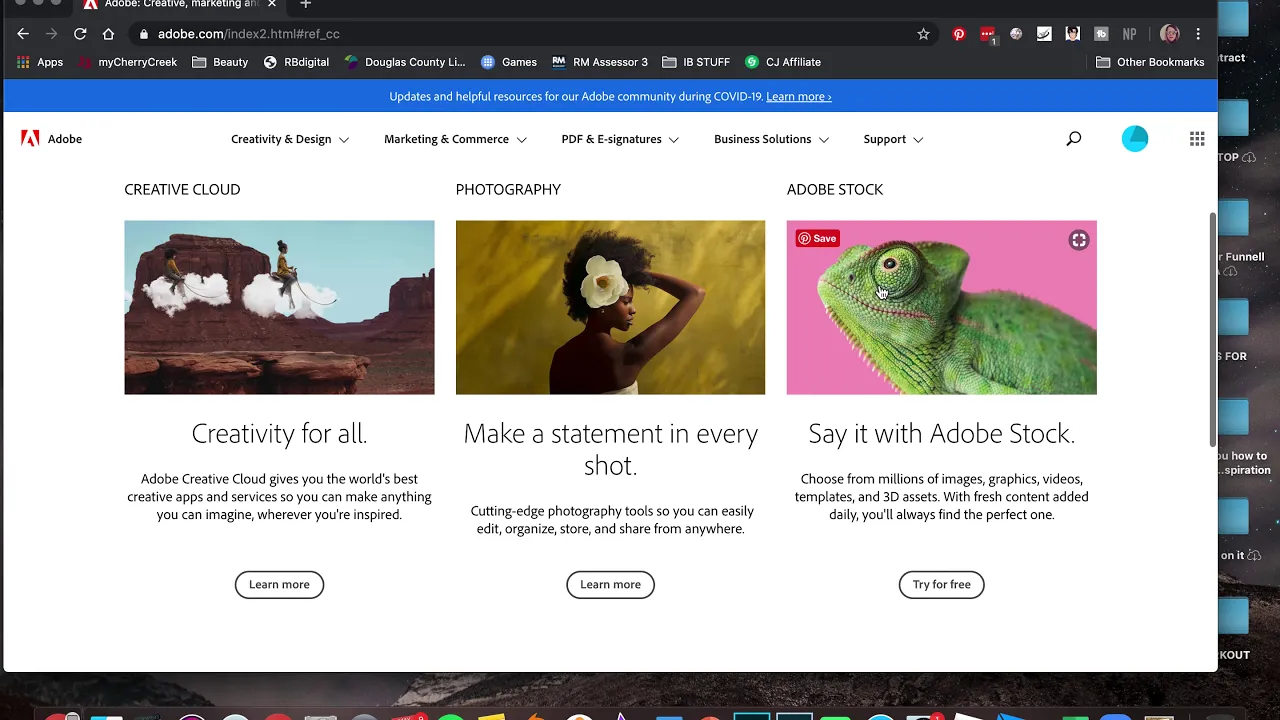Open the IB STUFF bookmarks folder
Screen dimensions: 1280x720
pos(696,62)
